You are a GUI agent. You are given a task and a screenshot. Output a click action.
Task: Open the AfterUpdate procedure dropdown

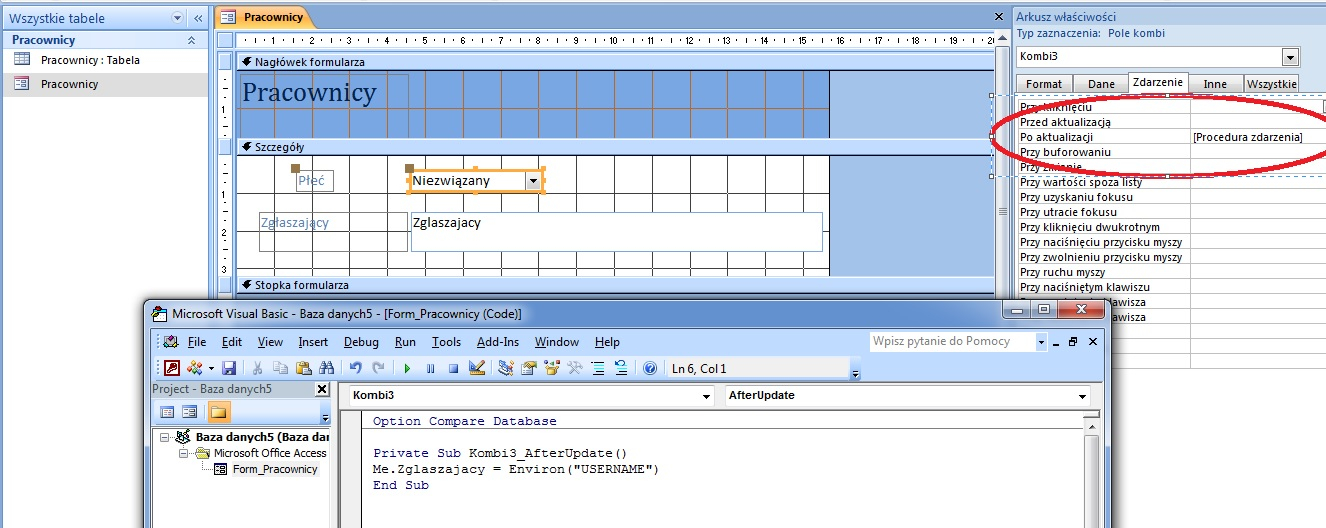click(x=1083, y=396)
